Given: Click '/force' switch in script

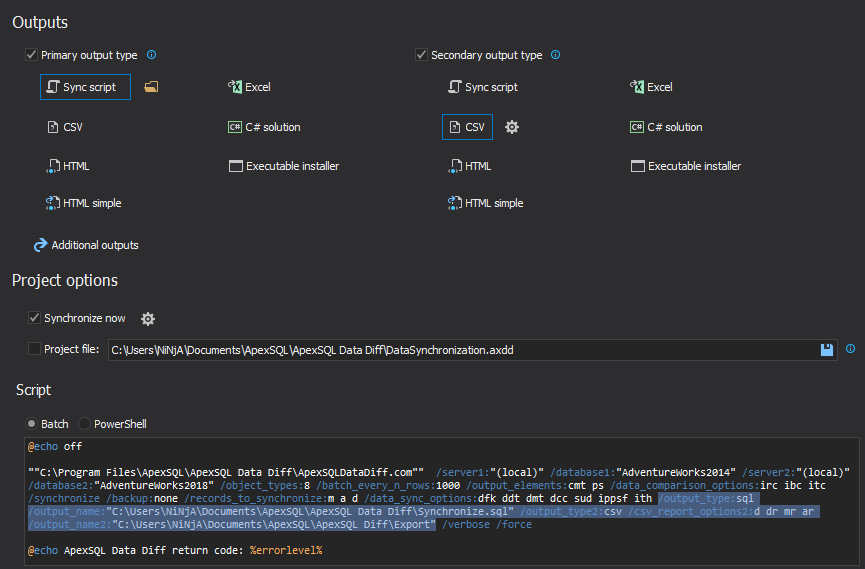Looking at the screenshot, I should click(514, 525).
